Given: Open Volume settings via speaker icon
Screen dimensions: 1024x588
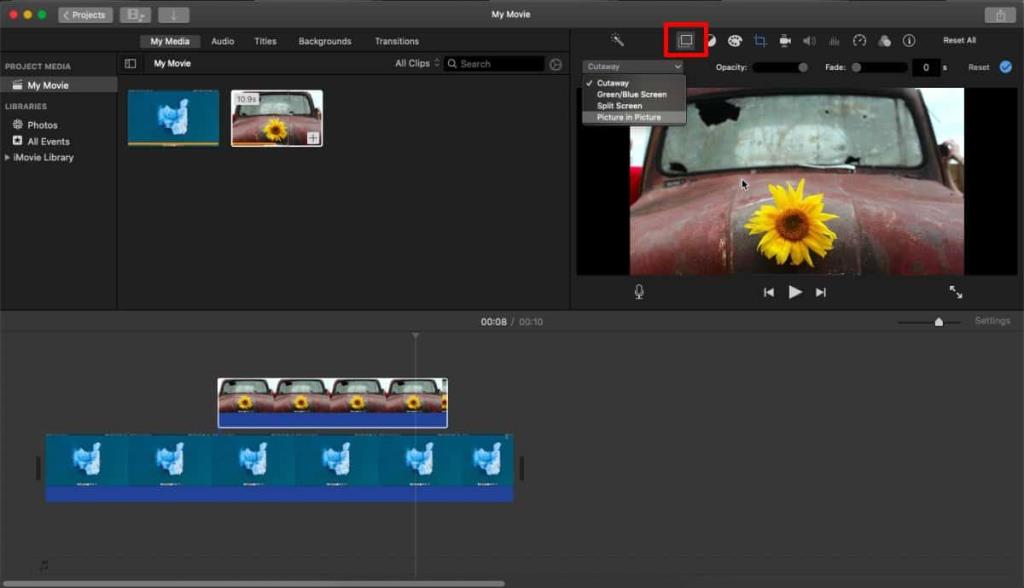Looking at the screenshot, I should coord(808,40).
